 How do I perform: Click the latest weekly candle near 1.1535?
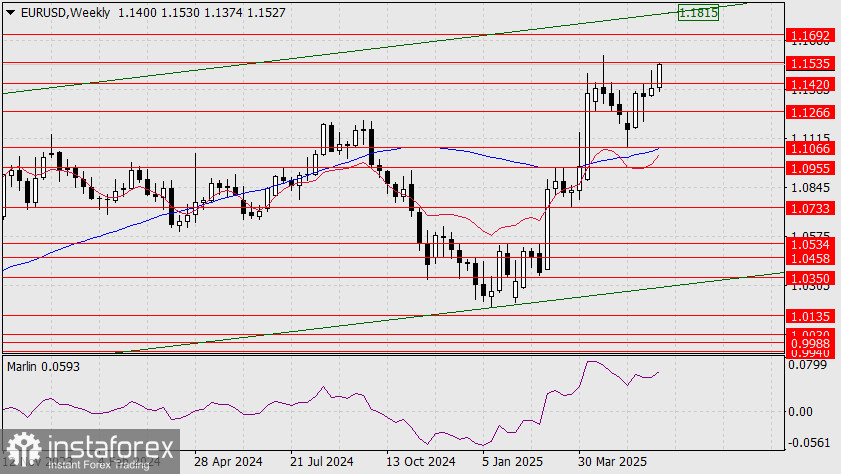tap(659, 76)
